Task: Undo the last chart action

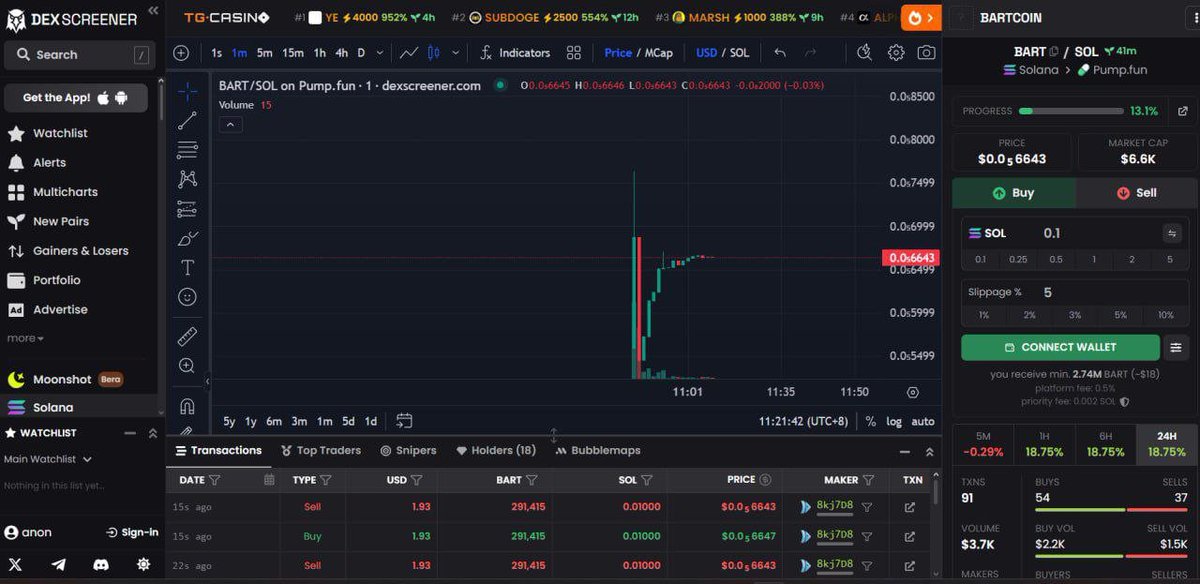Action: (780, 52)
